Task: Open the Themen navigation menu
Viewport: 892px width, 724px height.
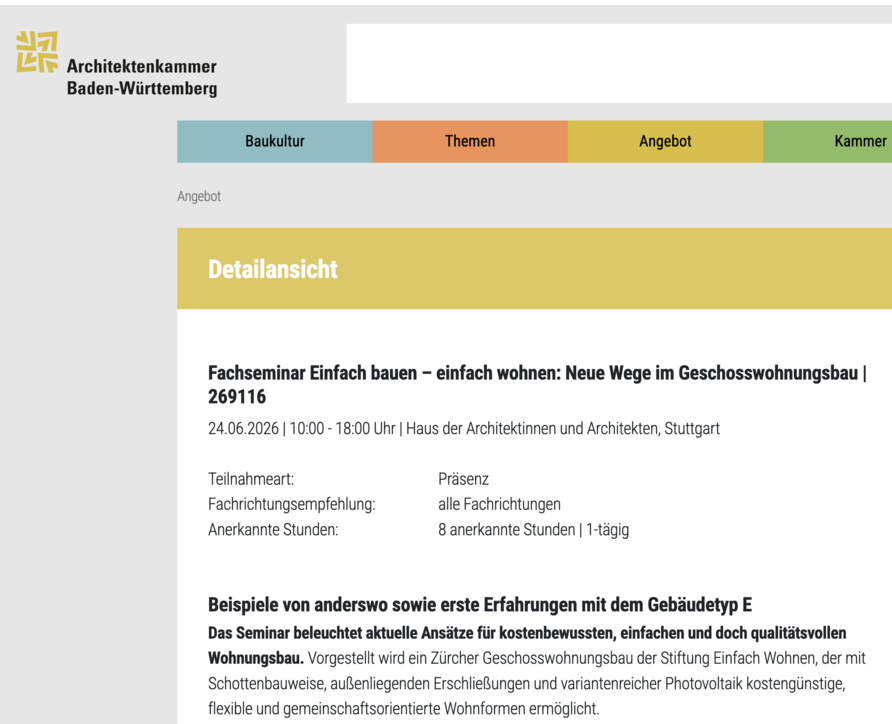Action: coord(470,142)
